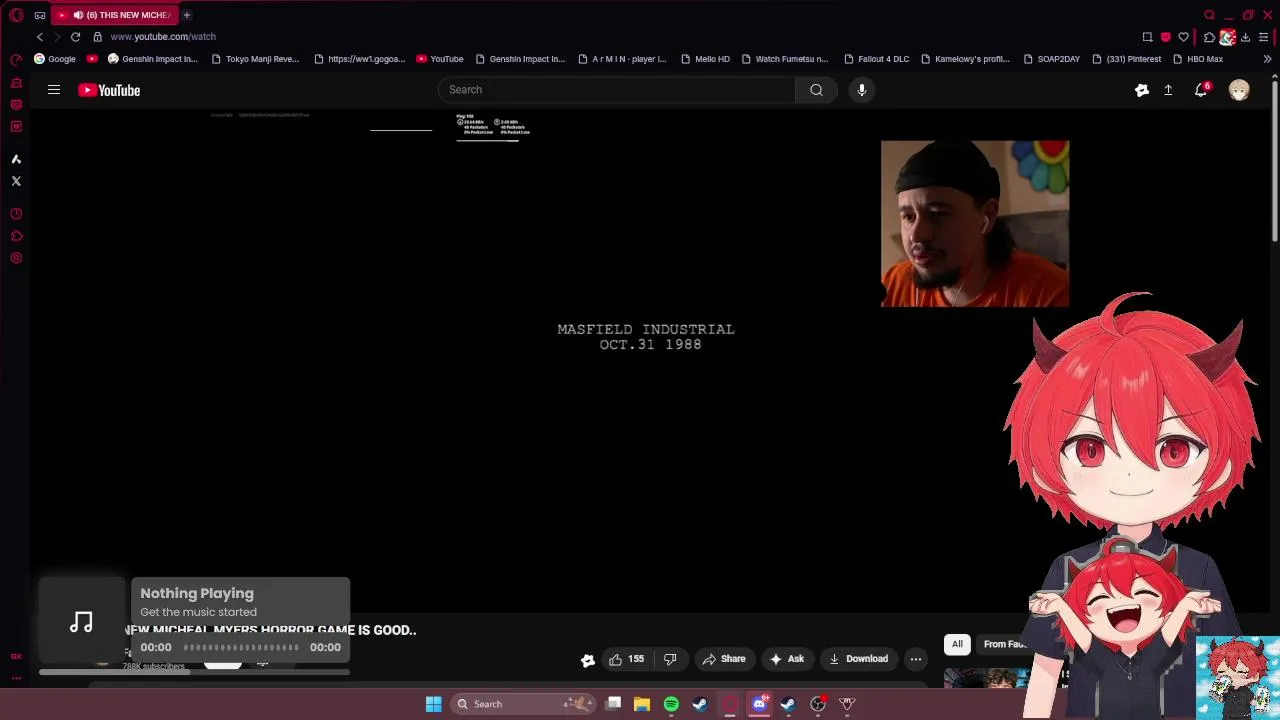Open the Tokyo Manji Reve... bookmark
1280x720 pixels.
(x=255, y=59)
